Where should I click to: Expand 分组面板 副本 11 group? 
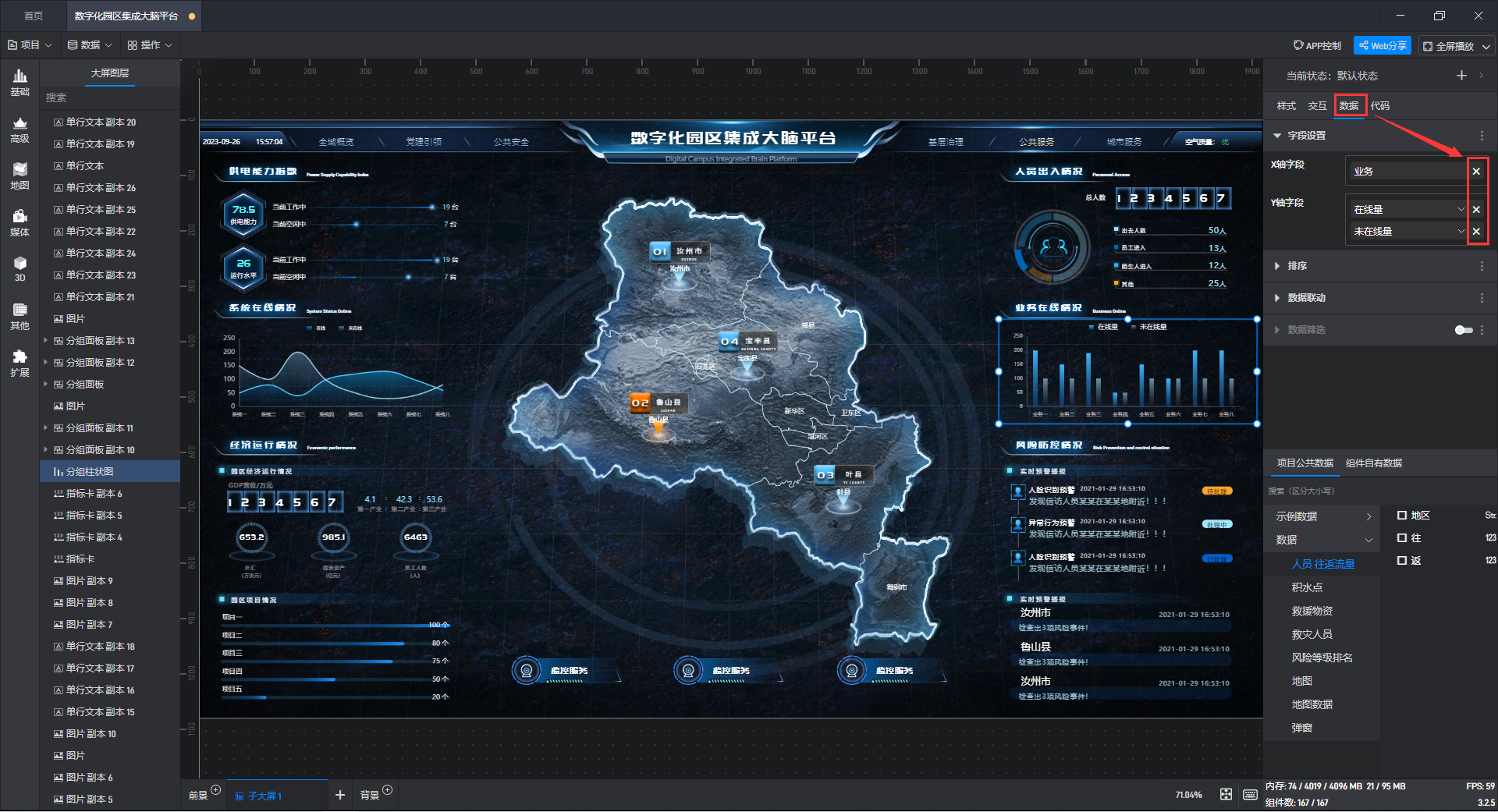click(46, 428)
